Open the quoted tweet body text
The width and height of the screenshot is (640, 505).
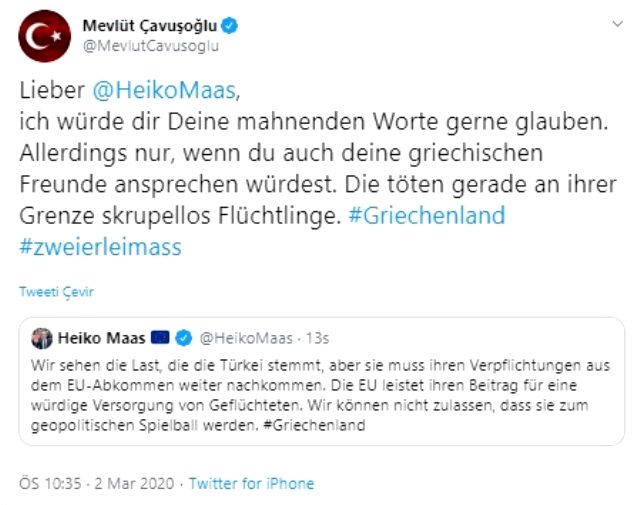coord(320,395)
